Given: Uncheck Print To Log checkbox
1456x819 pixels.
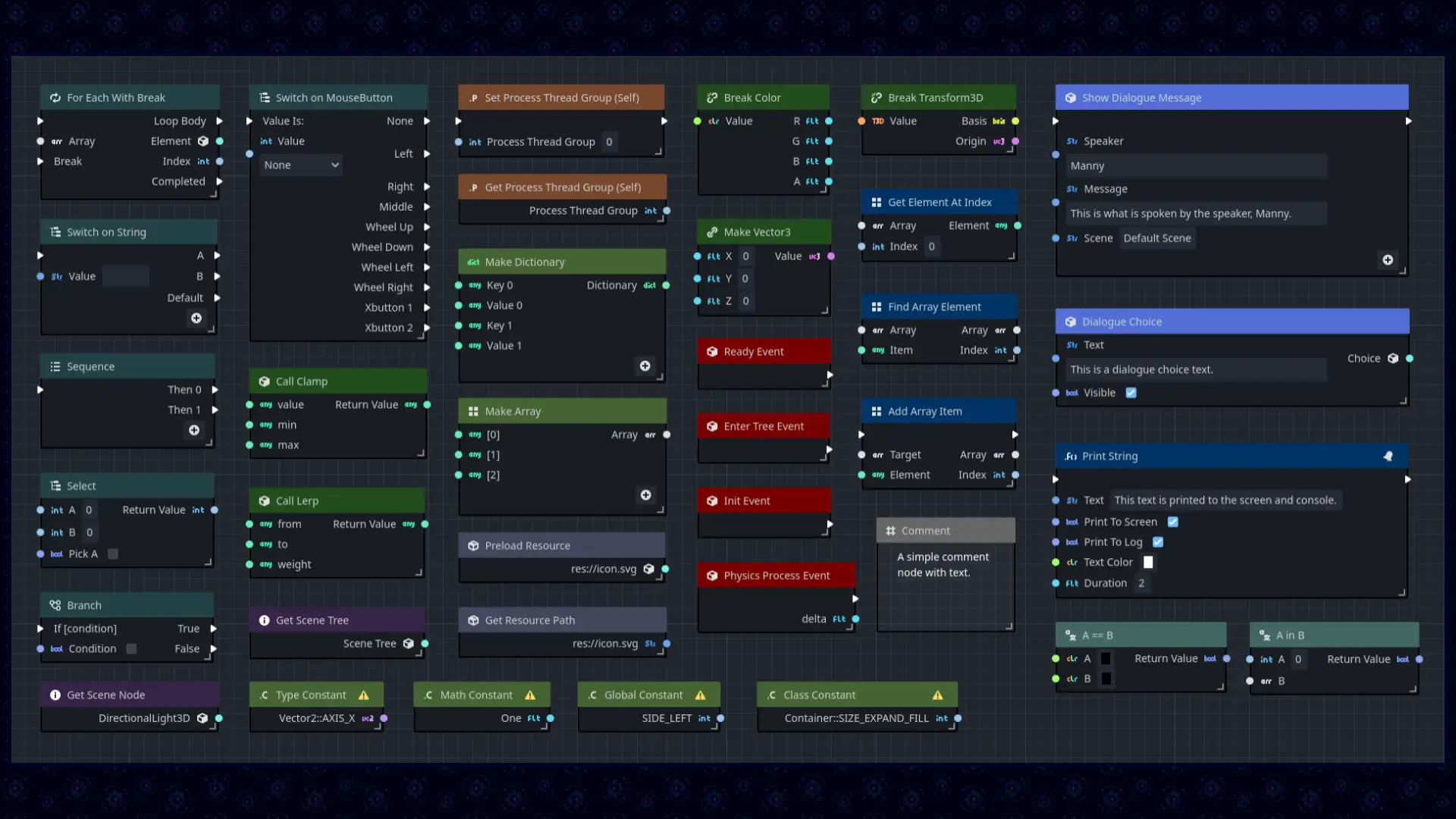Looking at the screenshot, I should 1157,541.
